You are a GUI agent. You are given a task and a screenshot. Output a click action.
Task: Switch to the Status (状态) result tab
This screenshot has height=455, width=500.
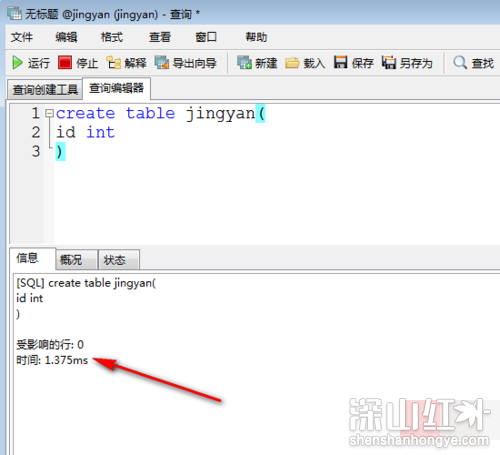(119, 260)
